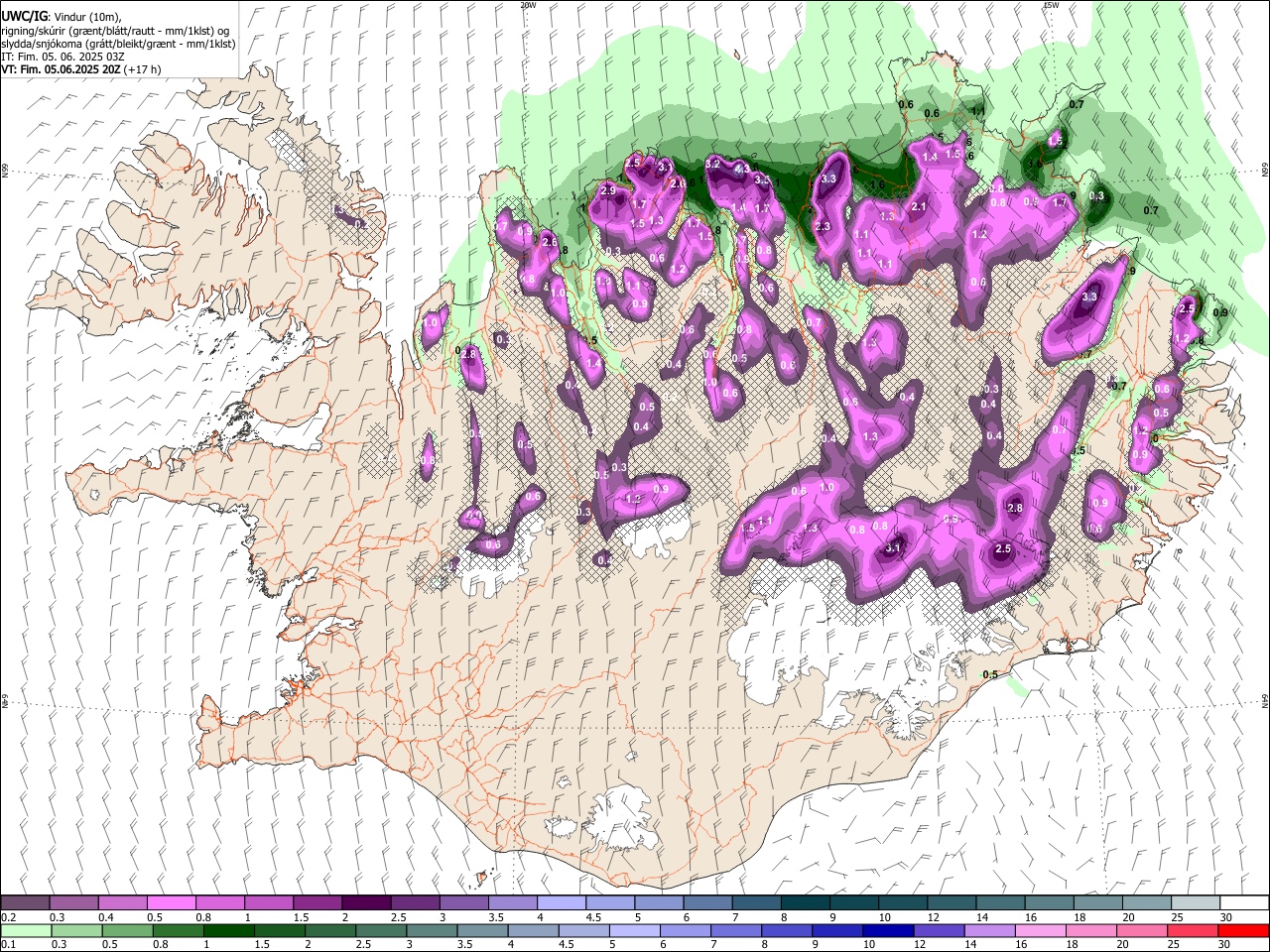1270x952 pixels.
Task: Select the header line starting with 'slydda/snjókoma'
Action: click(x=118, y=43)
